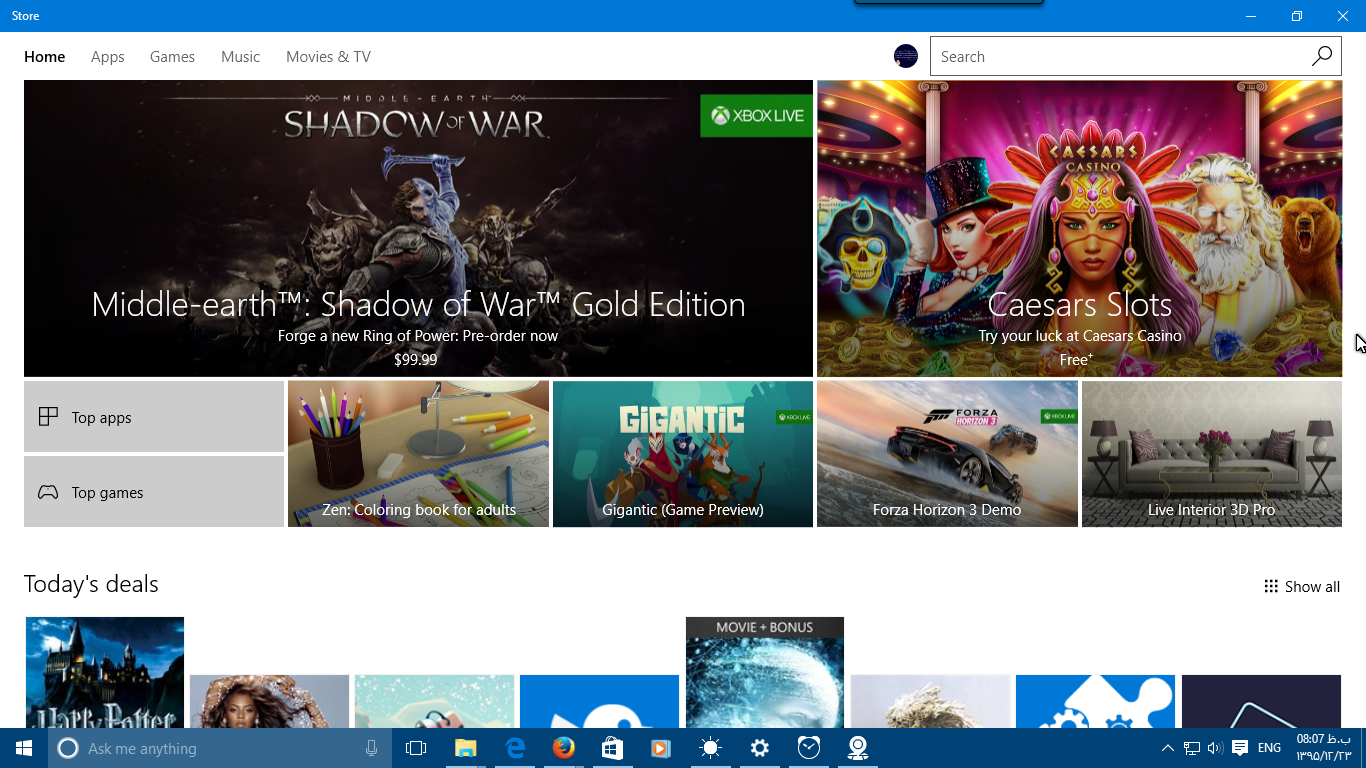Open Task View from taskbar
1366x768 pixels.
(x=416, y=748)
